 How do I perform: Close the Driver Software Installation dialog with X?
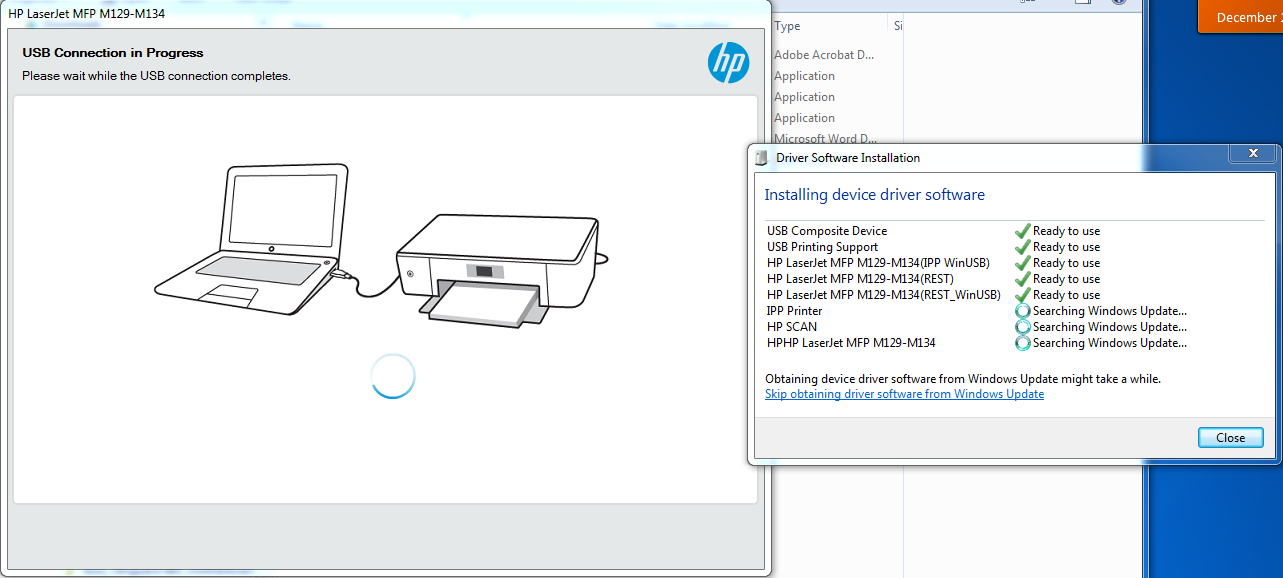[x=1253, y=154]
